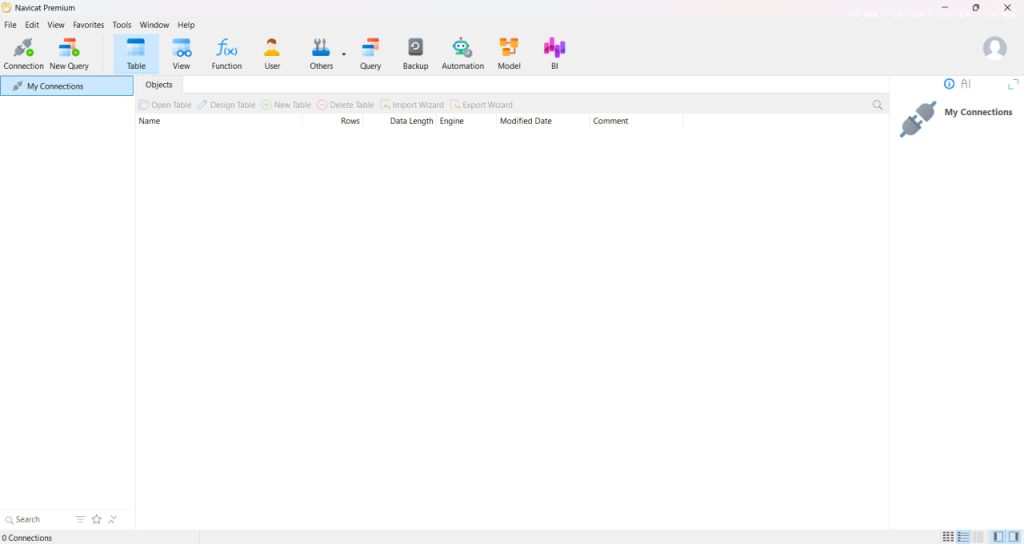Screen dimensions: 1024x544
Task: Toggle the favorites star icon beside Search
Action: (97, 519)
